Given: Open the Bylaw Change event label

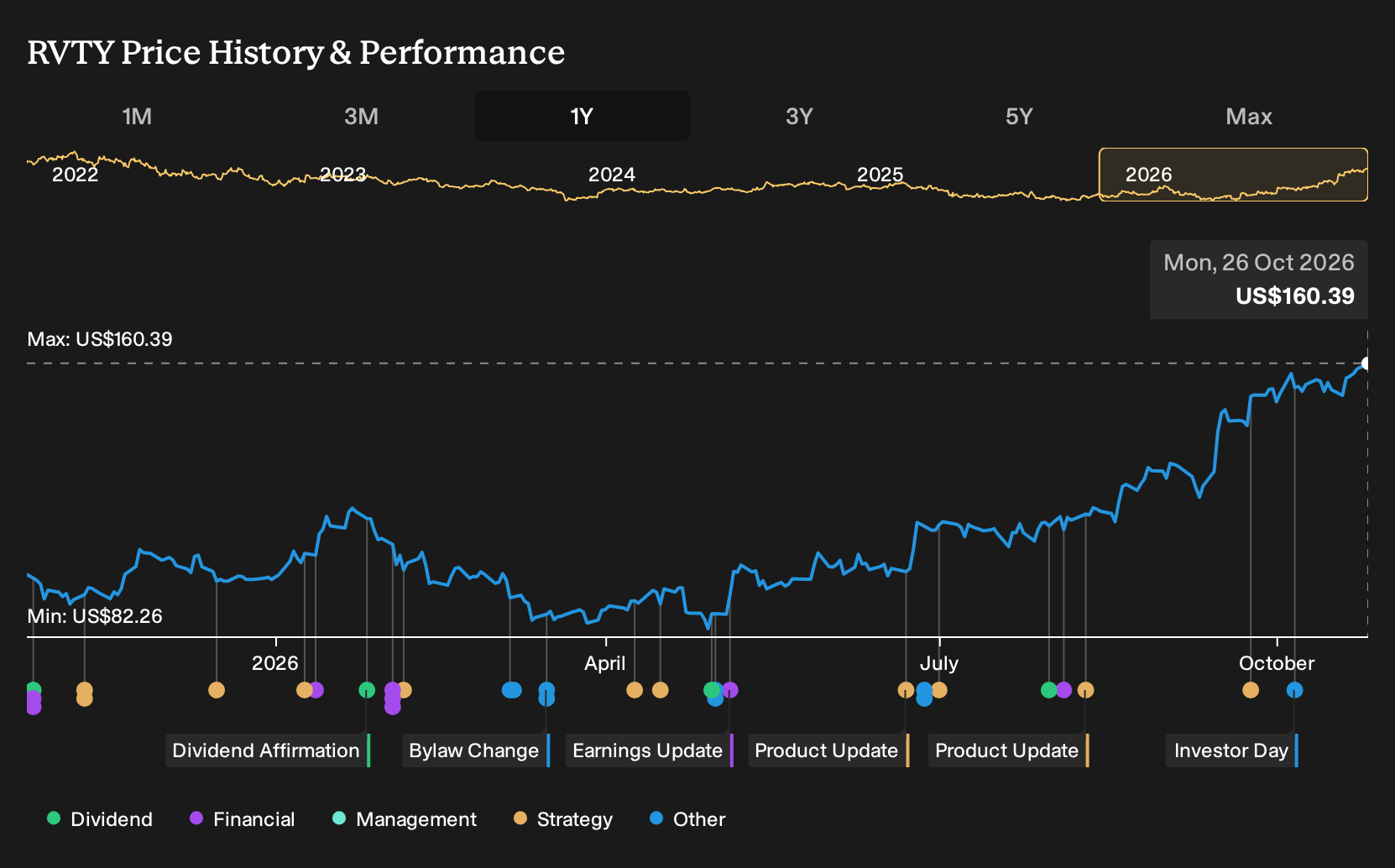Looking at the screenshot, I should coord(476,750).
